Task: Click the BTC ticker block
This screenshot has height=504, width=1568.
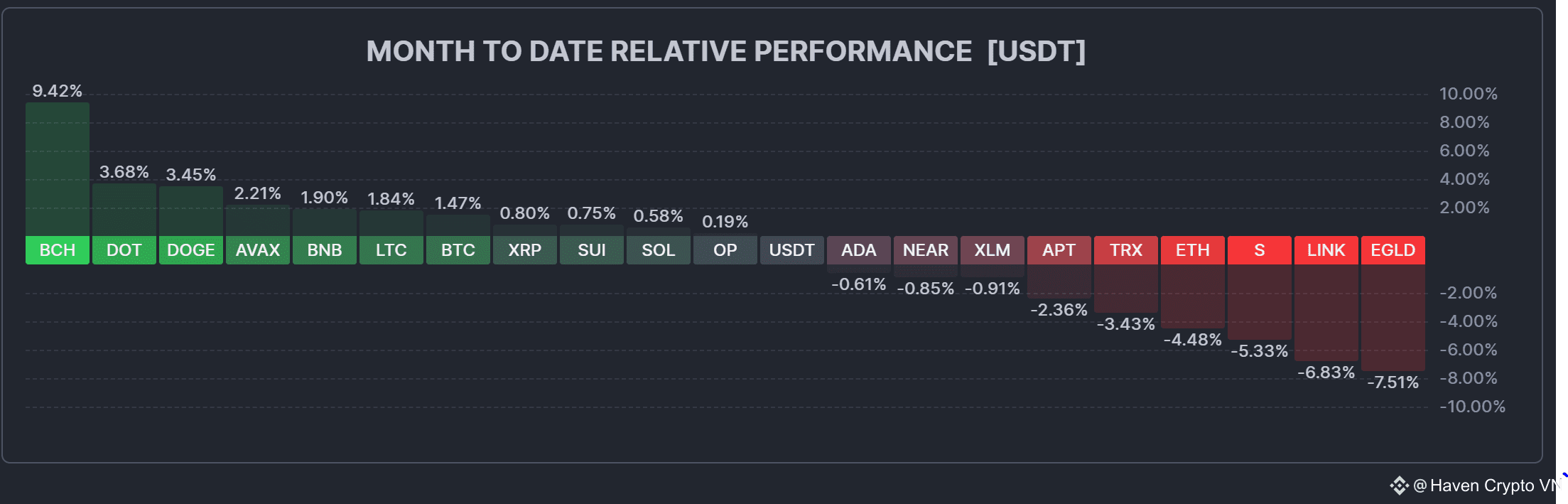Action: click(458, 250)
